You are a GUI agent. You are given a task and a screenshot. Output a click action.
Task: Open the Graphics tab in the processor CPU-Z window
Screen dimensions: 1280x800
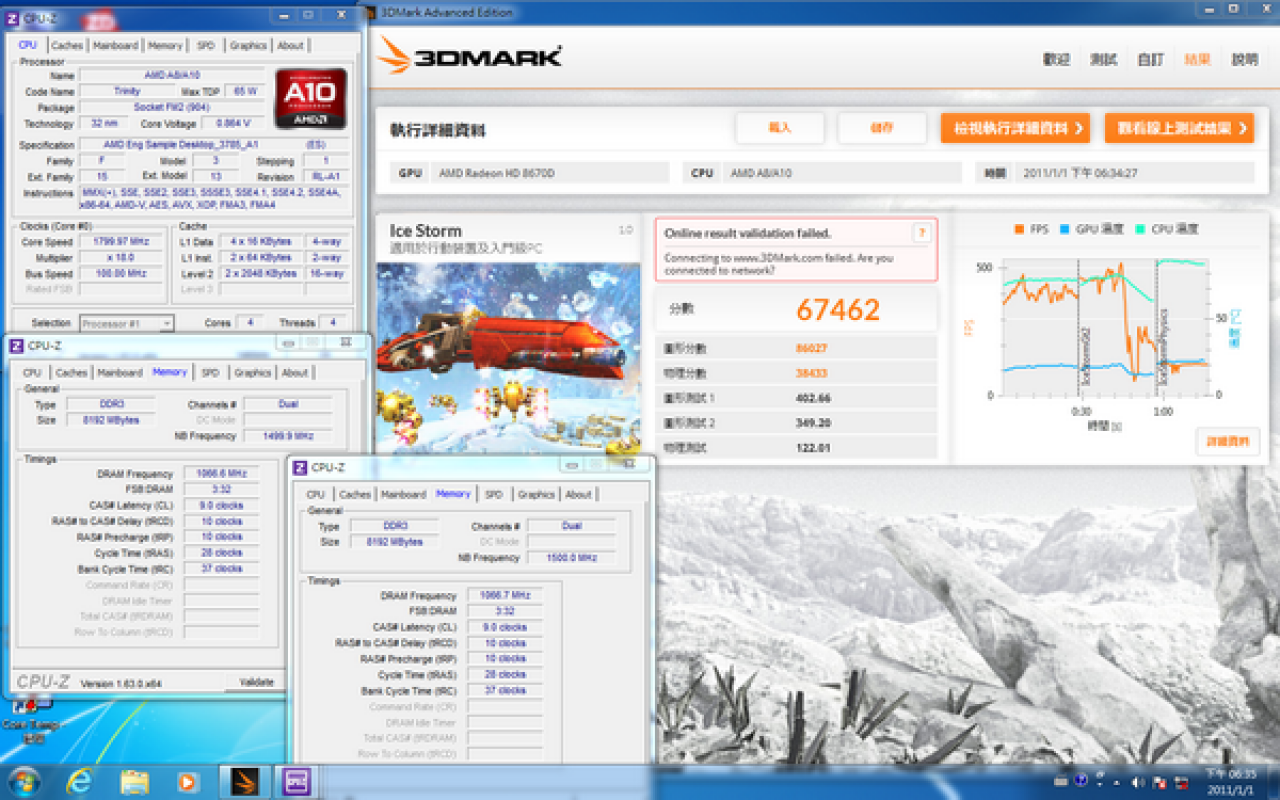248,45
